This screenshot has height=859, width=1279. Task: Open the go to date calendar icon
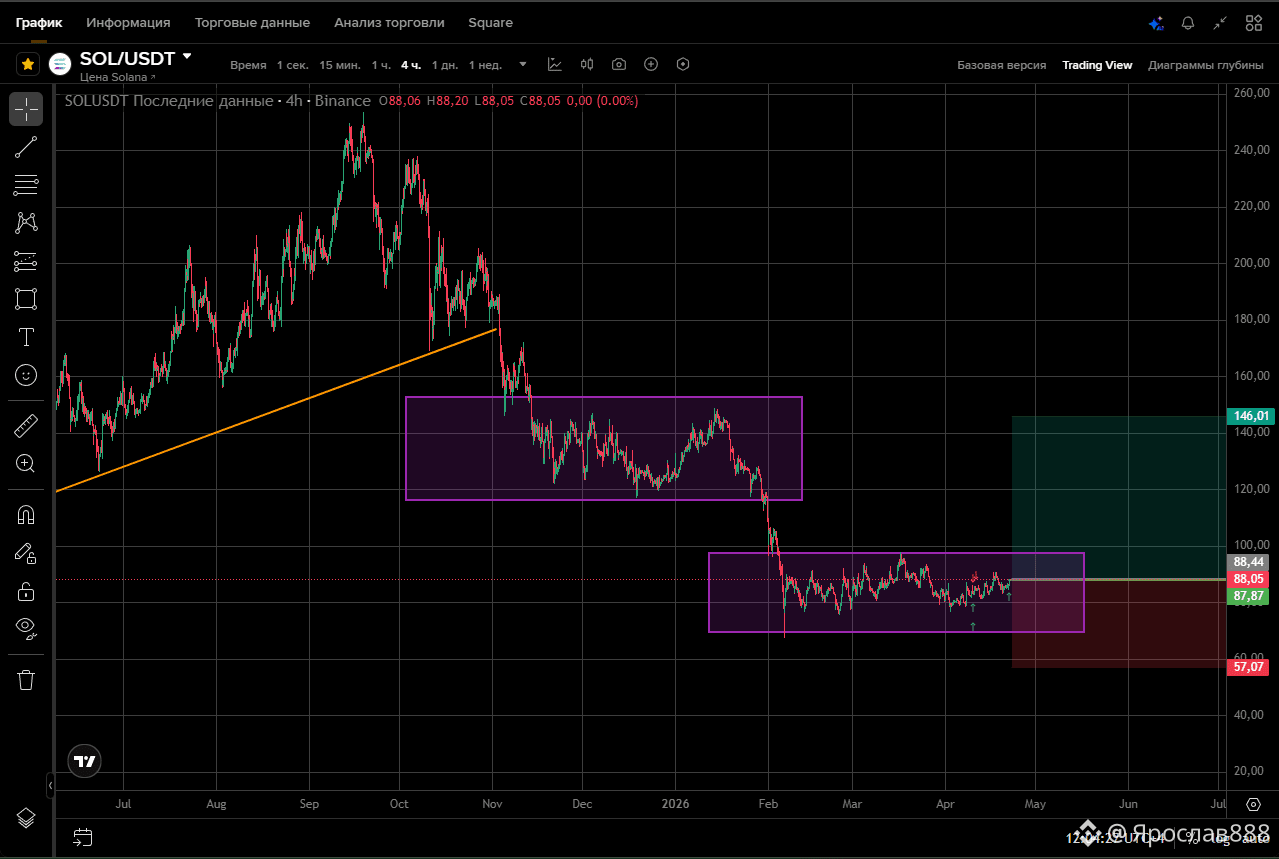[x=83, y=836]
